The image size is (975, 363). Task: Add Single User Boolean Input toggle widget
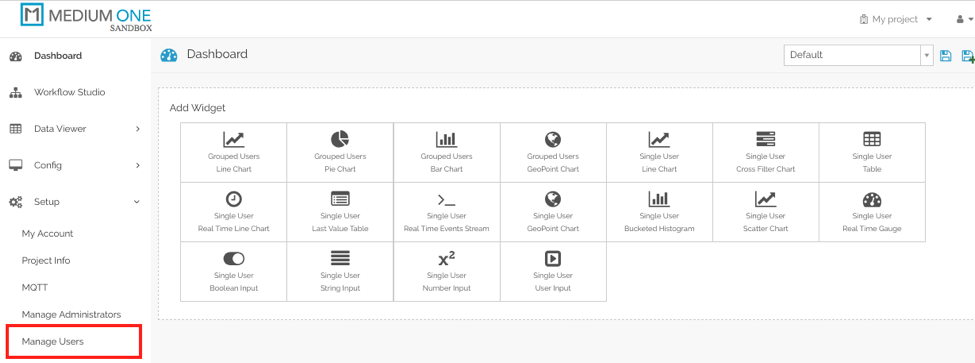tap(233, 272)
